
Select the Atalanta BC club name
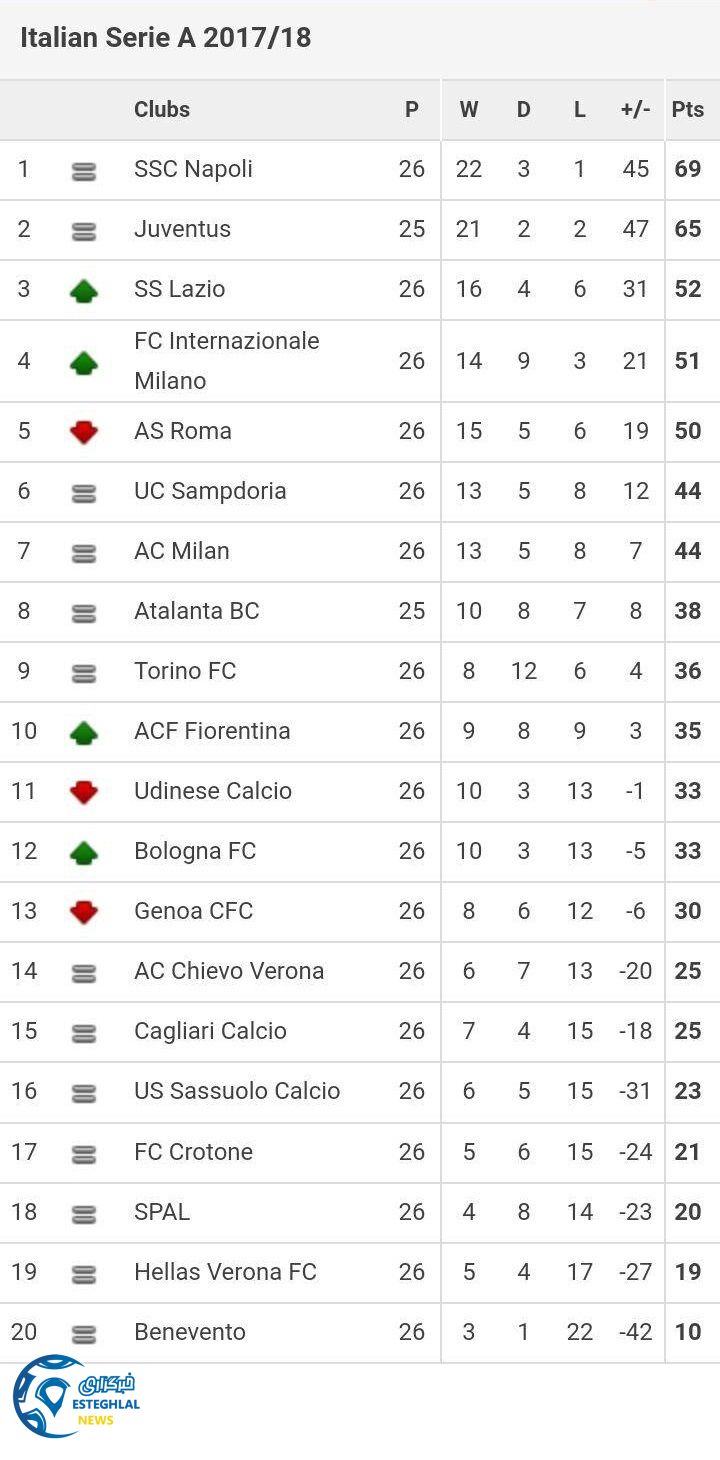197,611
